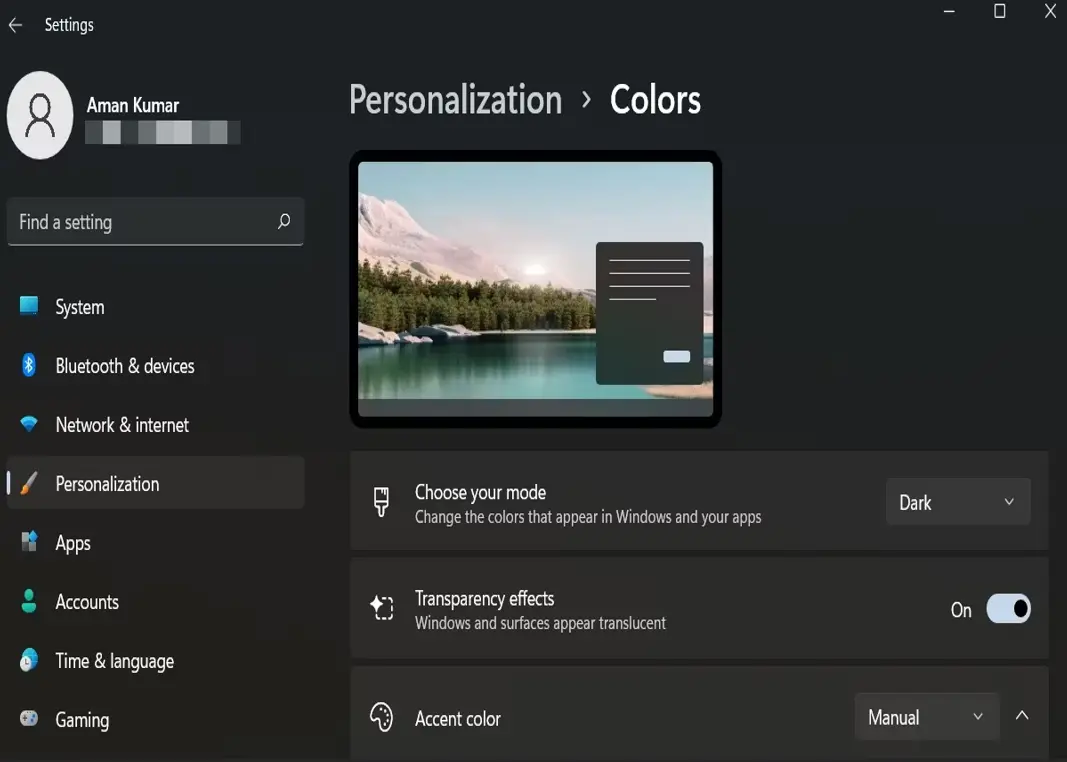Turn off Transparency effects toggle
Screen dimensions: 1067x762
[1008, 609]
